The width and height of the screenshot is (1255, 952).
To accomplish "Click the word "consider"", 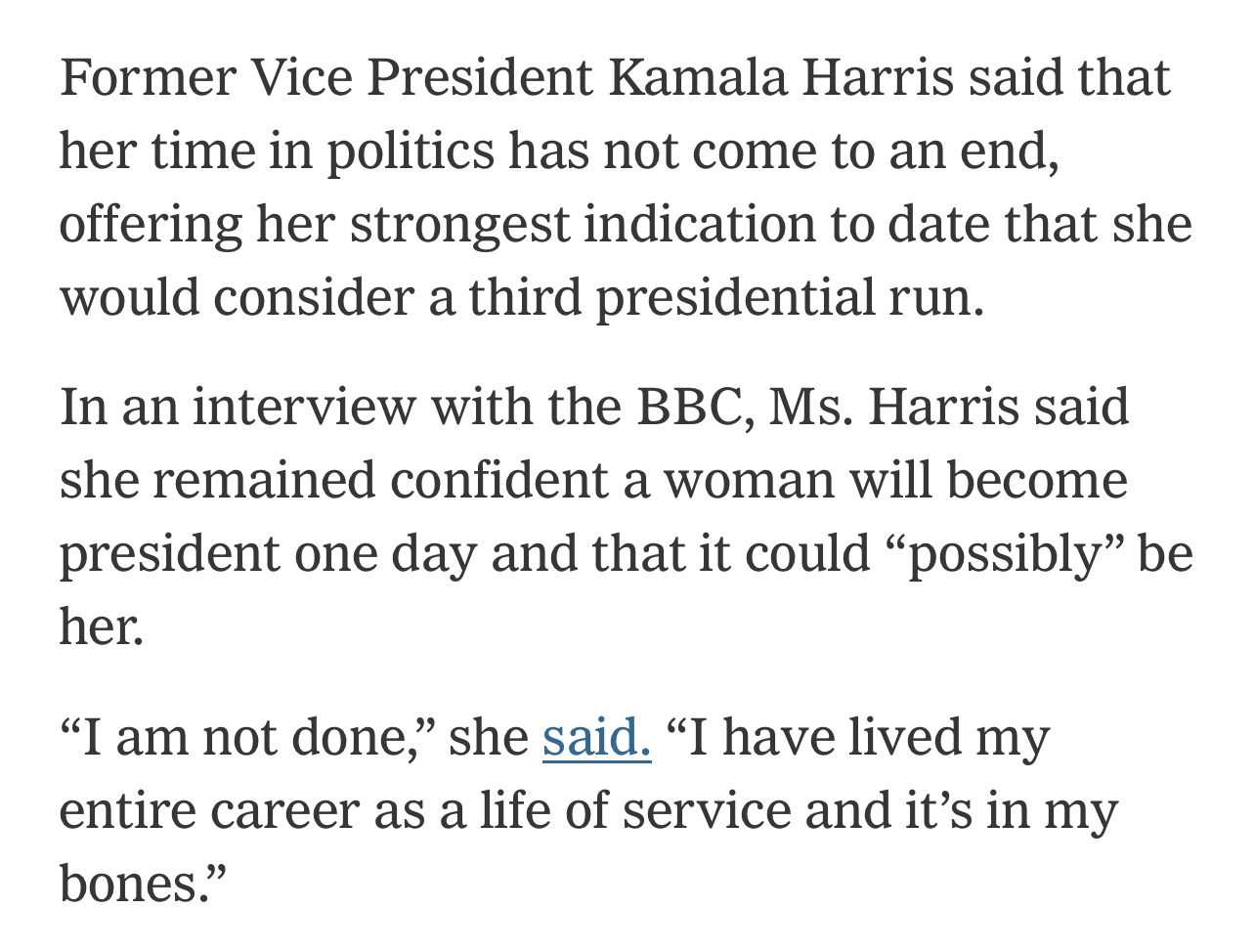I will pyautogui.click(x=313, y=298).
